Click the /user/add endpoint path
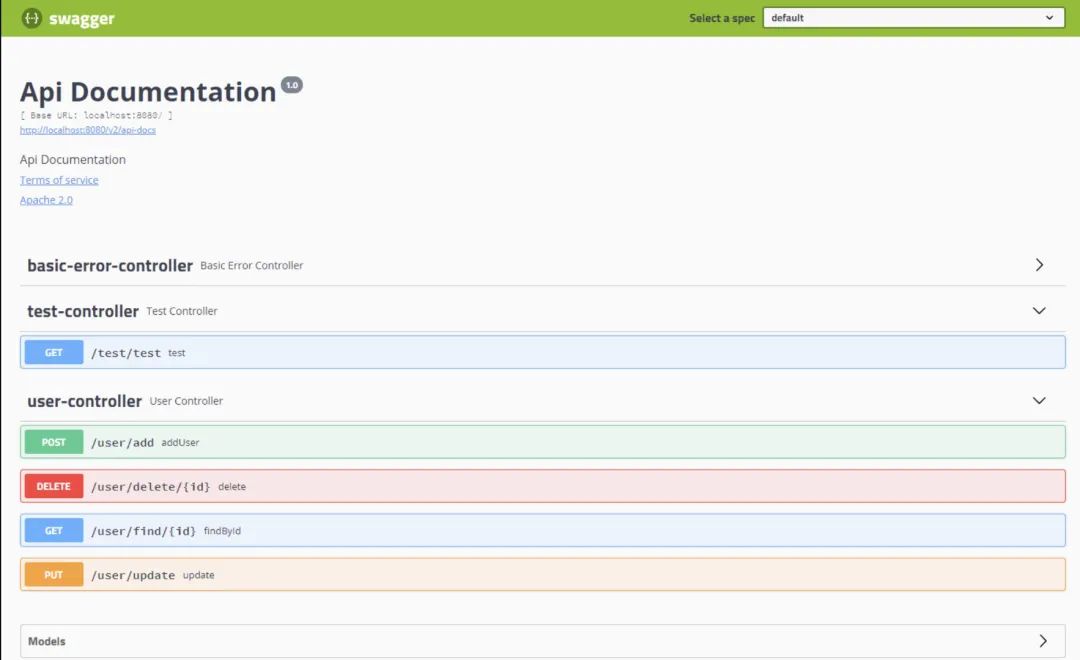This screenshot has width=1080, height=660. pyautogui.click(x=123, y=442)
